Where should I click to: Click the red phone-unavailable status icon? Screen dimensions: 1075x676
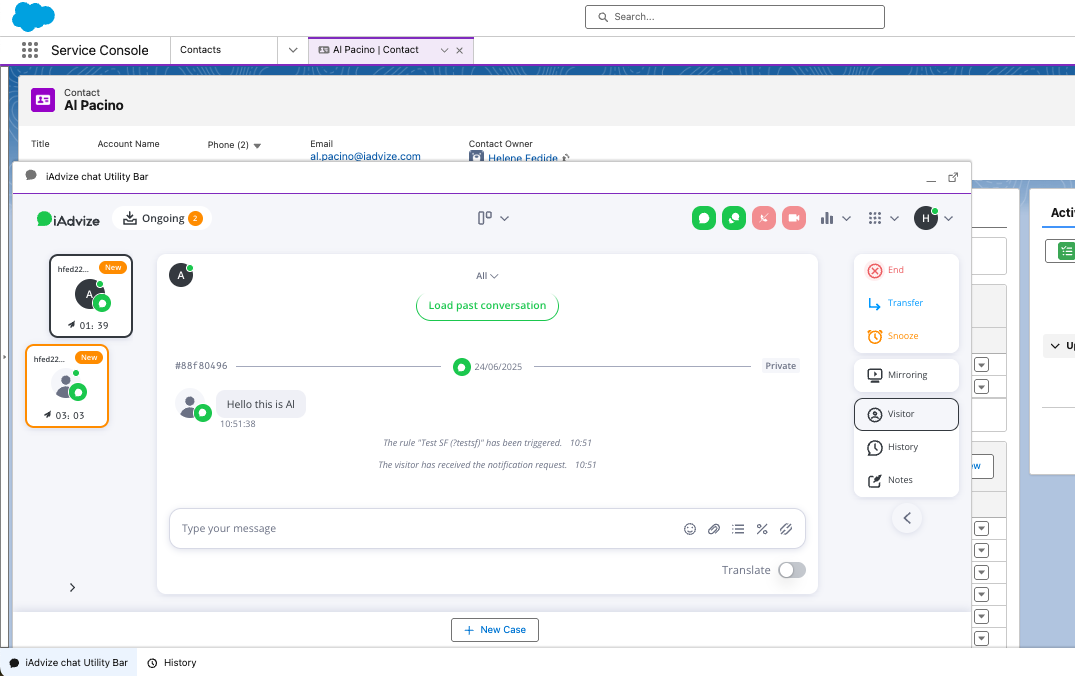coord(764,218)
